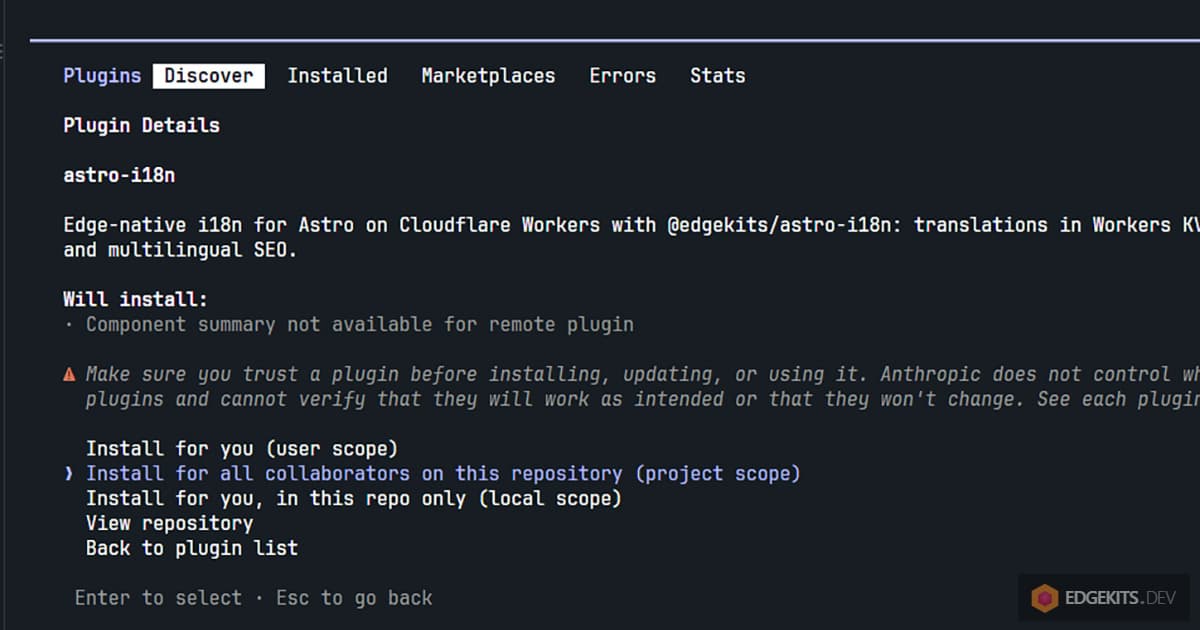Image resolution: width=1200 pixels, height=630 pixels.
Task: Click 'Component summary not available for remote plugin'
Action: pos(359,325)
